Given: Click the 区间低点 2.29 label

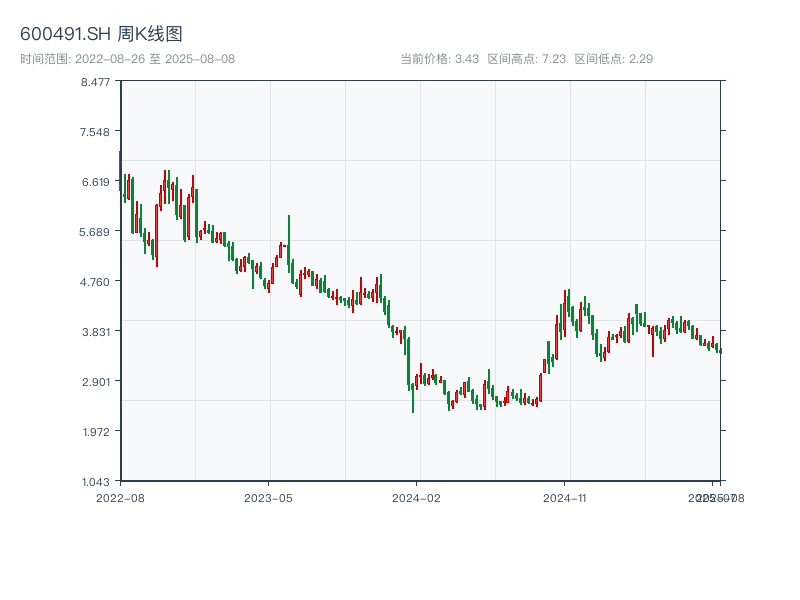Looking at the screenshot, I should click(614, 59).
